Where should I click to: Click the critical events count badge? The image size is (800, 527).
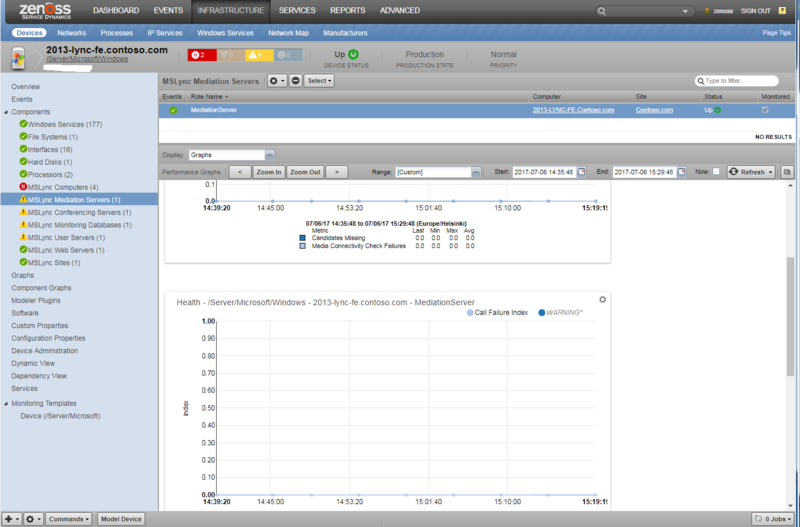(x=202, y=55)
